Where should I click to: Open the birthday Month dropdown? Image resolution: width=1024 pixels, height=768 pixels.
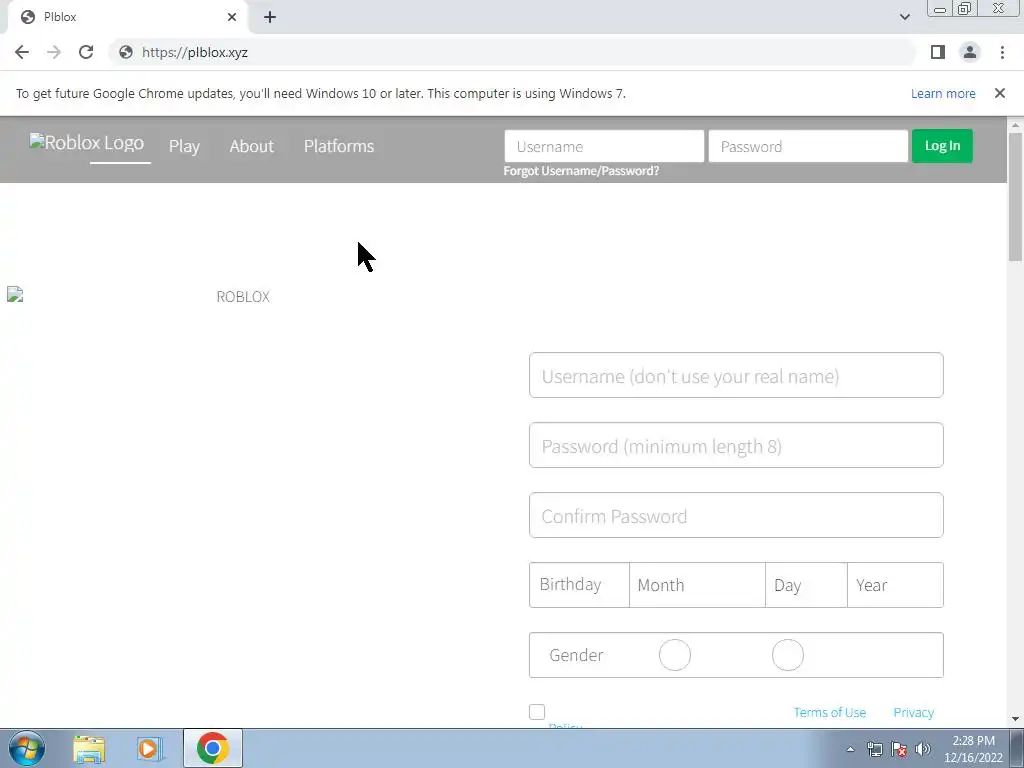pyautogui.click(x=697, y=585)
